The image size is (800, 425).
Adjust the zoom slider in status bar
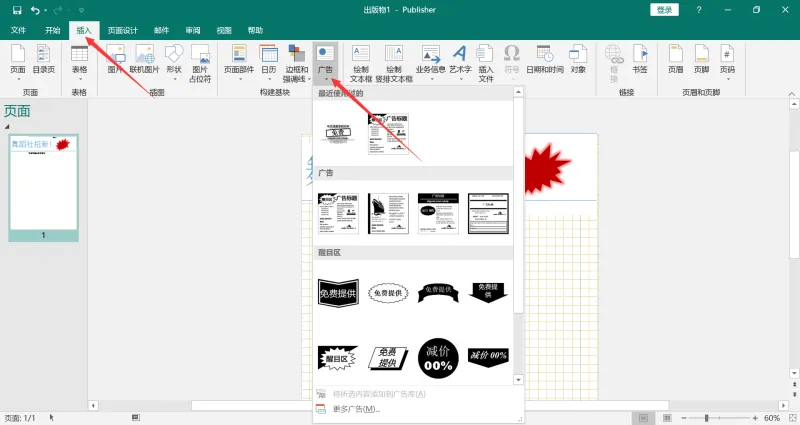[706, 418]
